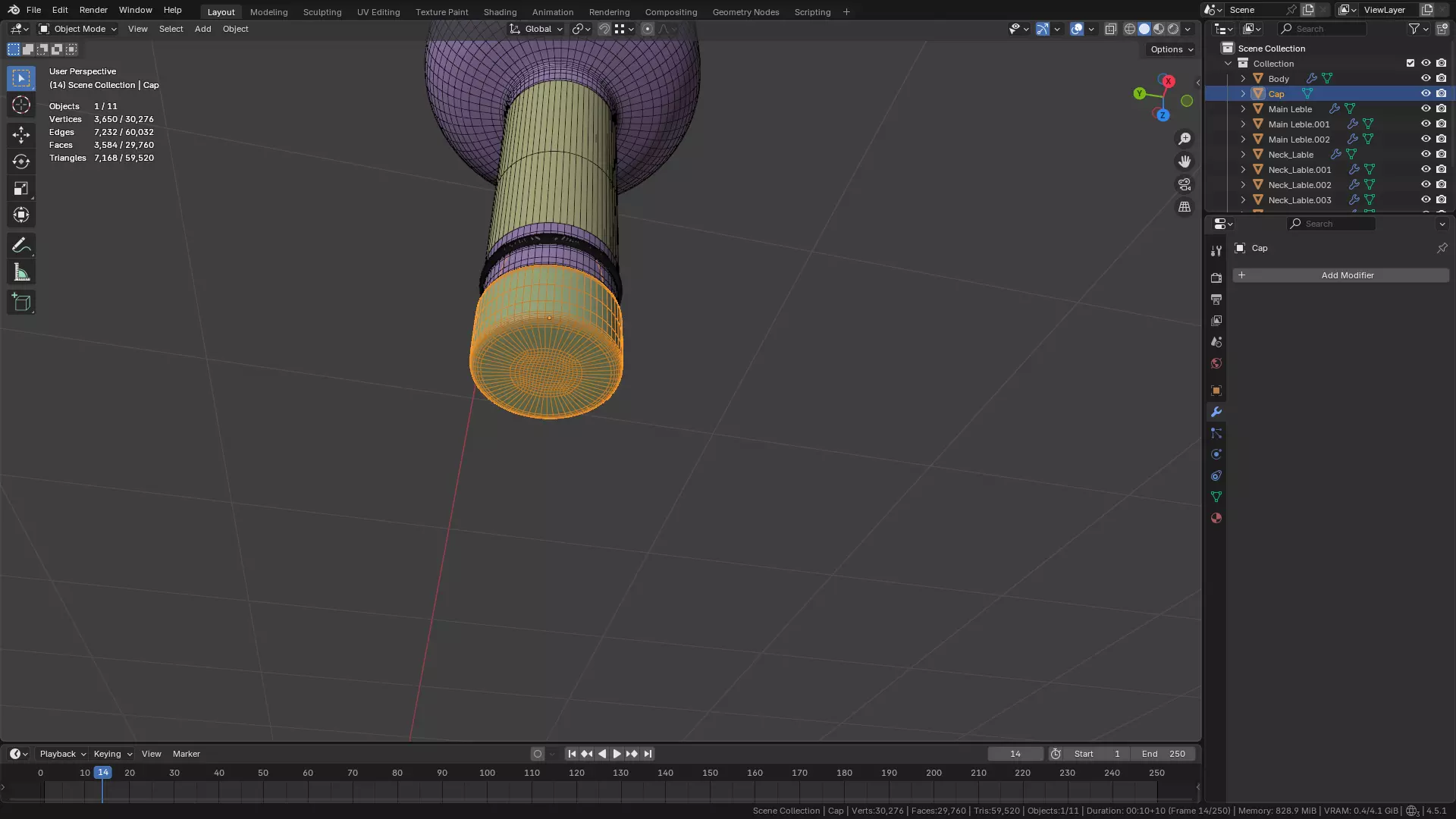Toggle camera view in the viewport
1456x819 pixels.
[1185, 184]
